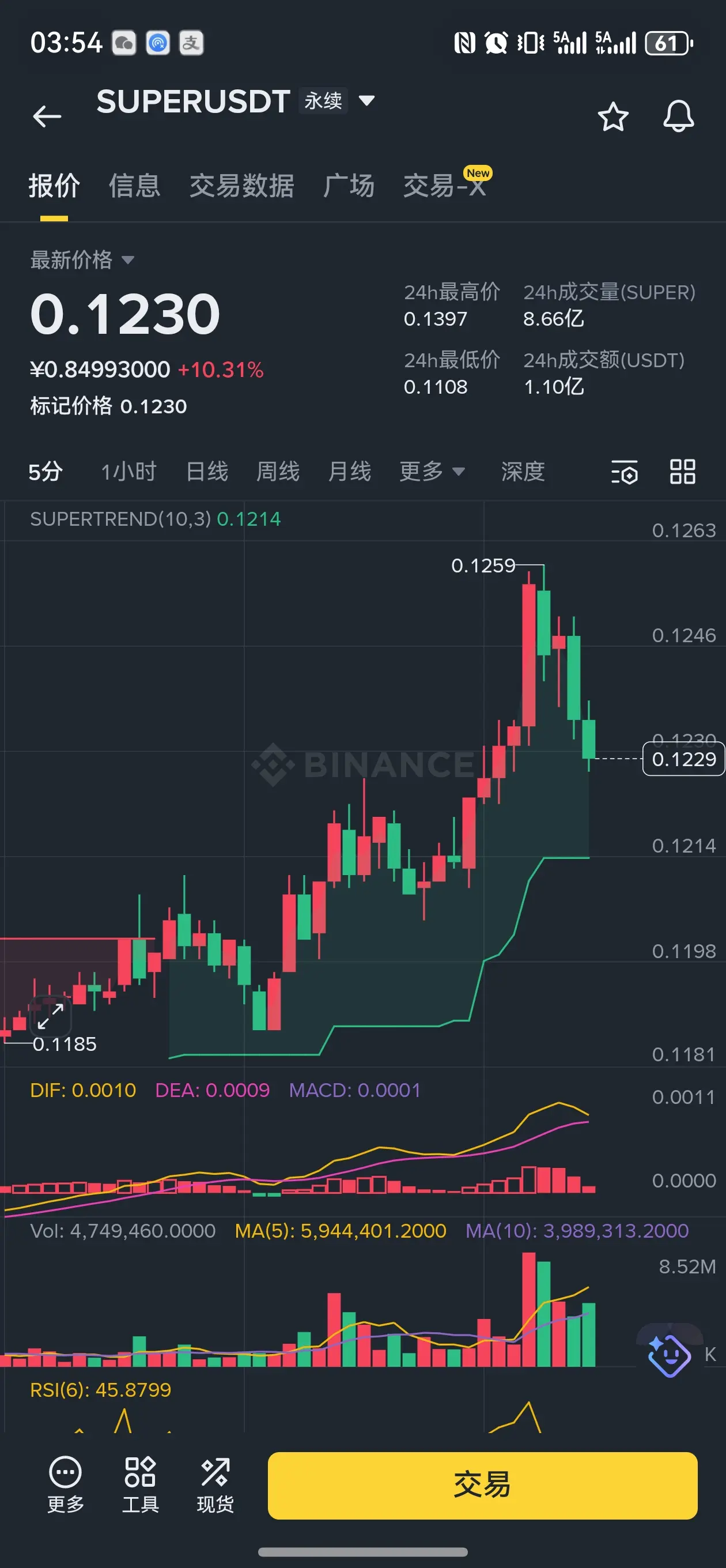The height and width of the screenshot is (1568, 726).
Task: Tap the 0.1185 low price marker
Action: [65, 1044]
